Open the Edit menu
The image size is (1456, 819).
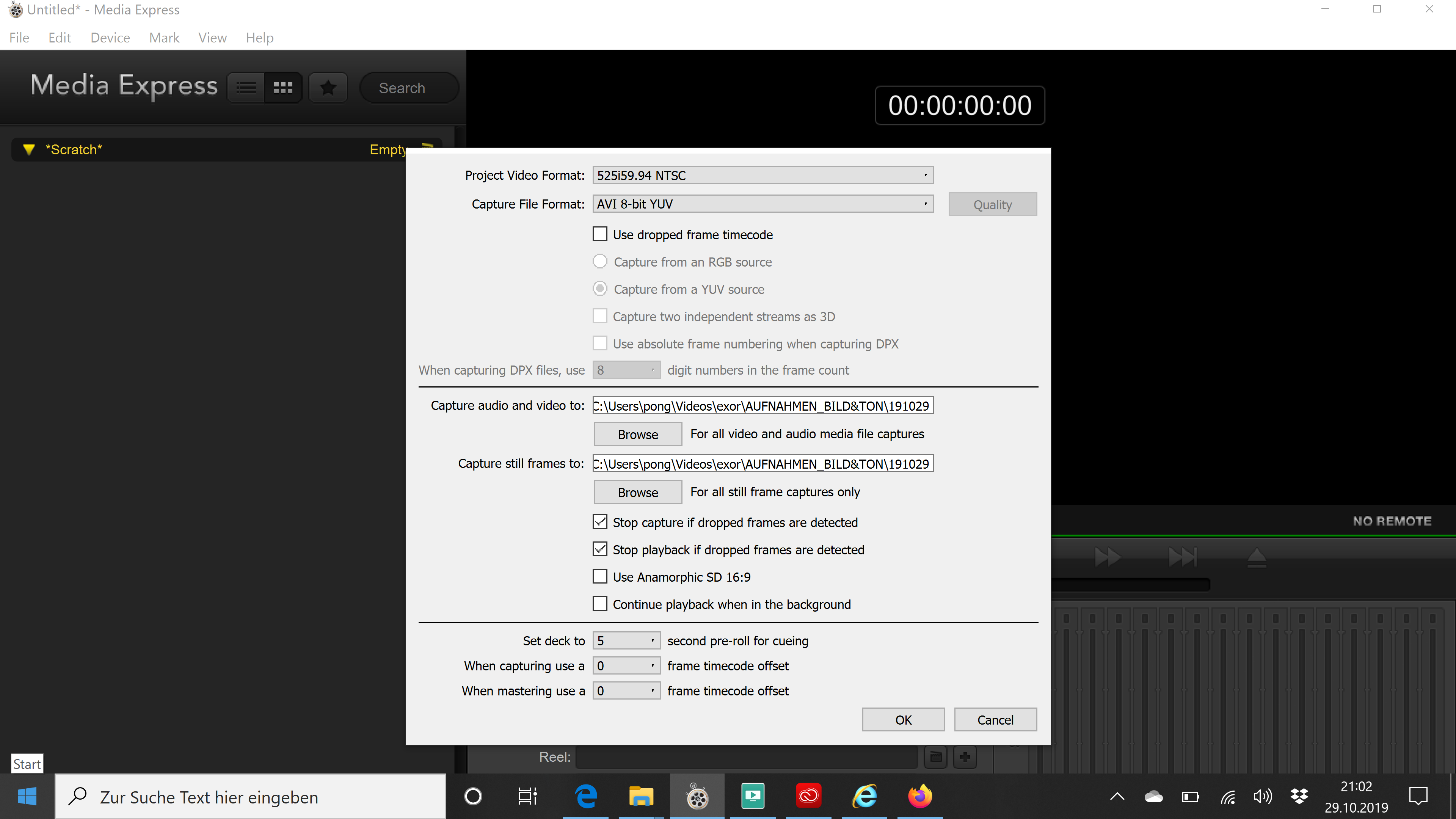[x=60, y=38]
